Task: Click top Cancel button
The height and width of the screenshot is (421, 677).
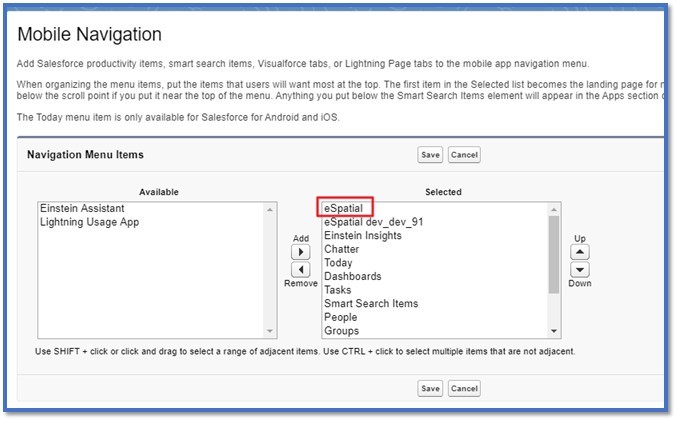Action: [464, 155]
